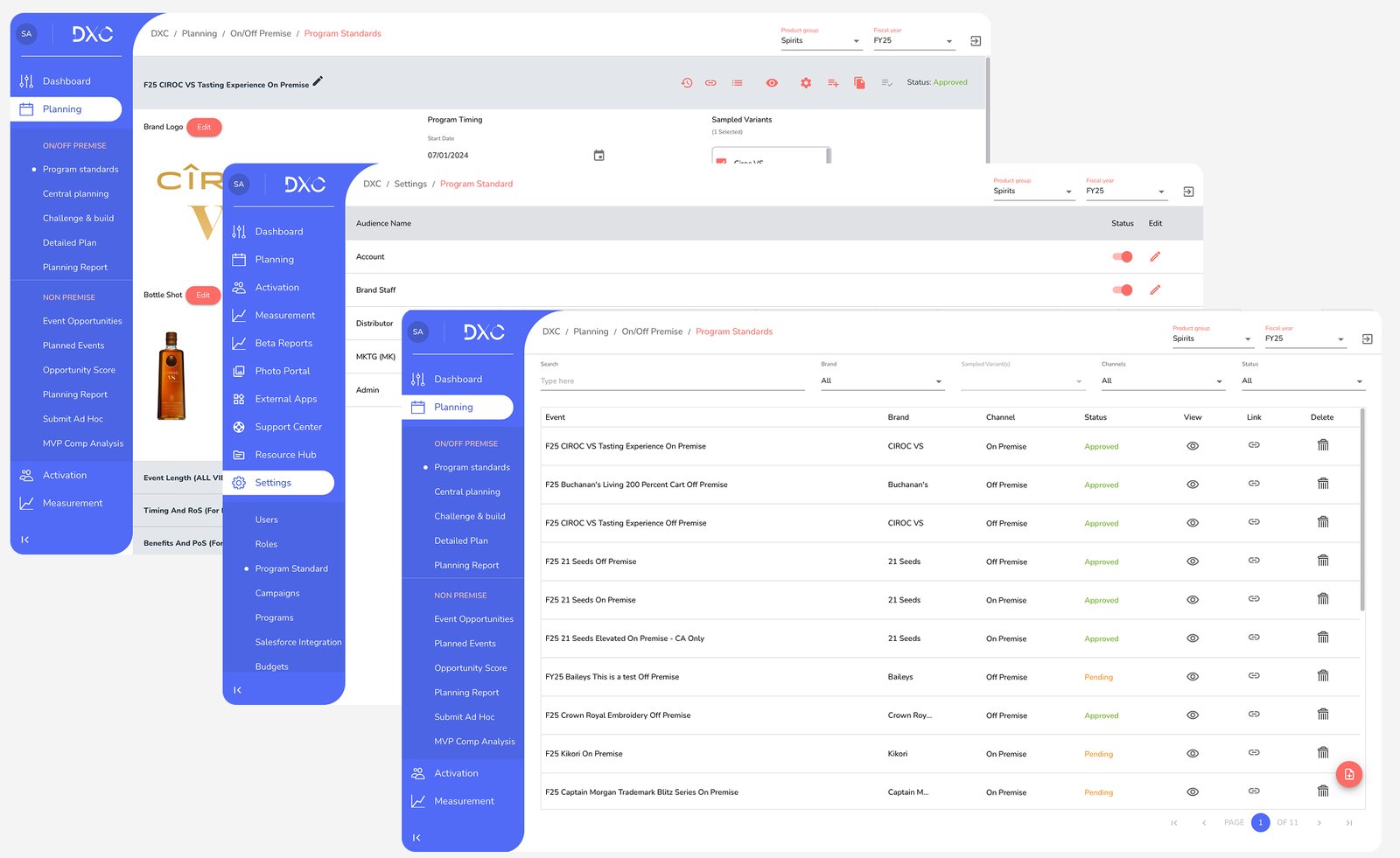Jump to last page in pagination
Screen dimensions: 1400x858
1349,823
